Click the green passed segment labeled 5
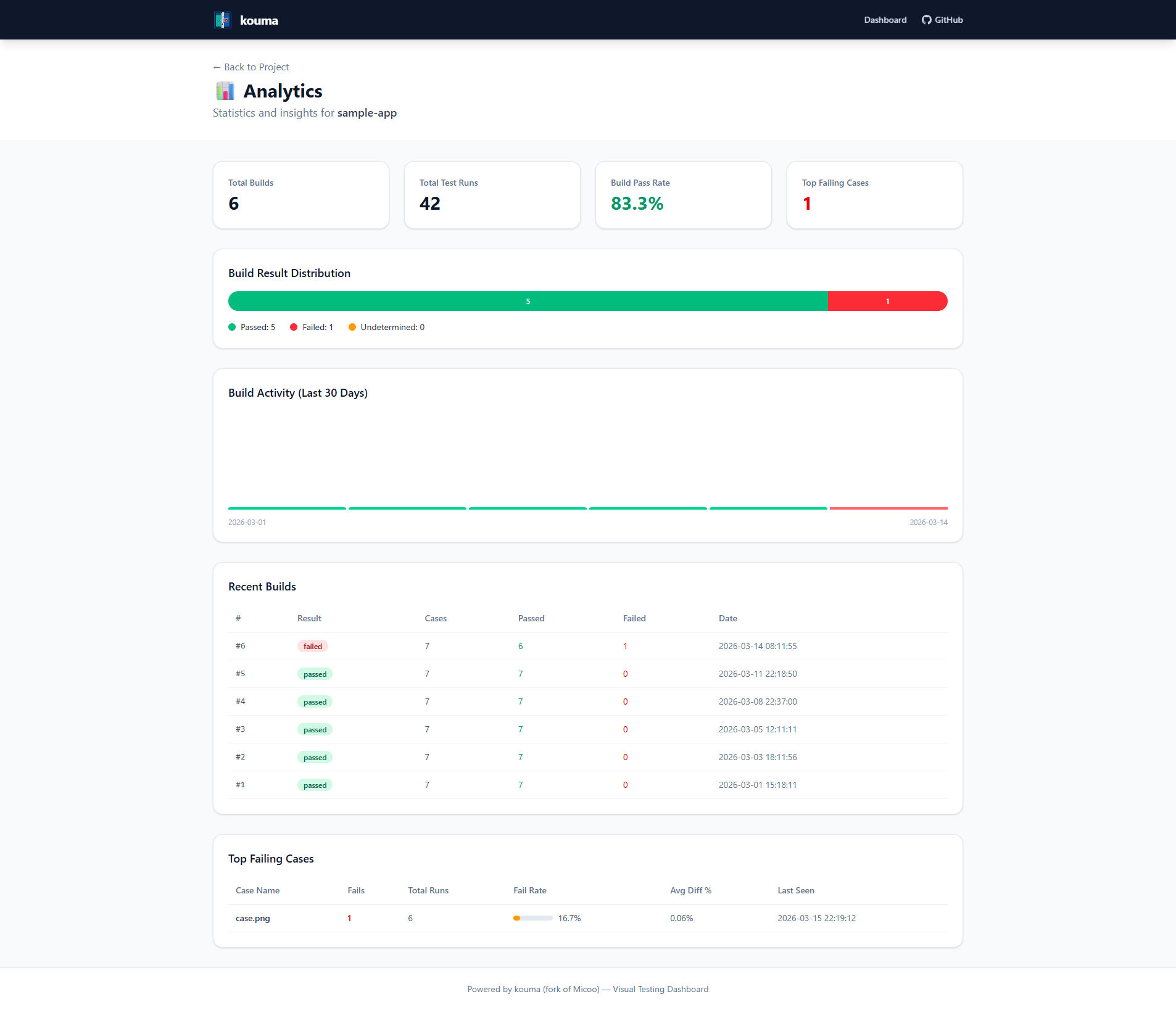 (x=528, y=301)
